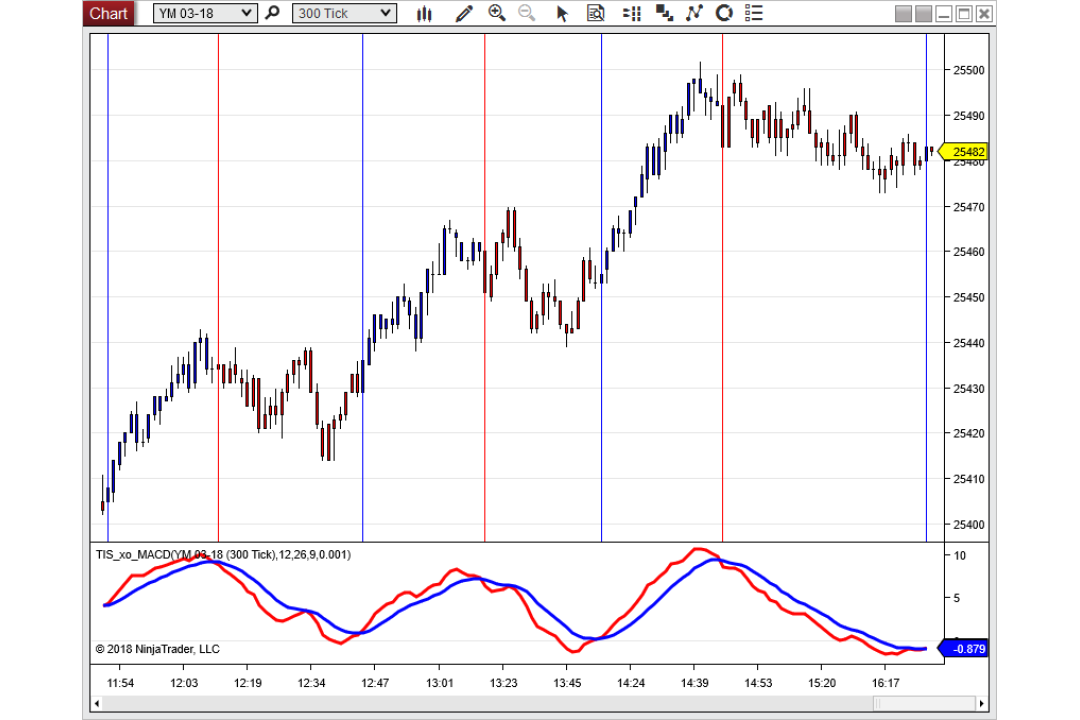This screenshot has height=720, width=1080.
Task: Click the 25450 price axis label
Action: [x=968, y=298]
